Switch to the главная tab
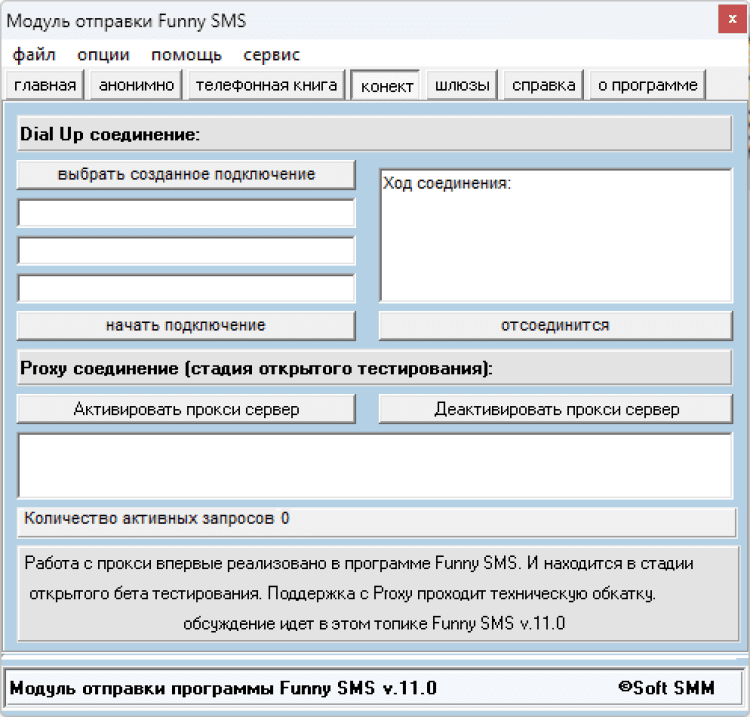Image resolution: width=750 pixels, height=717 pixels. (45, 85)
